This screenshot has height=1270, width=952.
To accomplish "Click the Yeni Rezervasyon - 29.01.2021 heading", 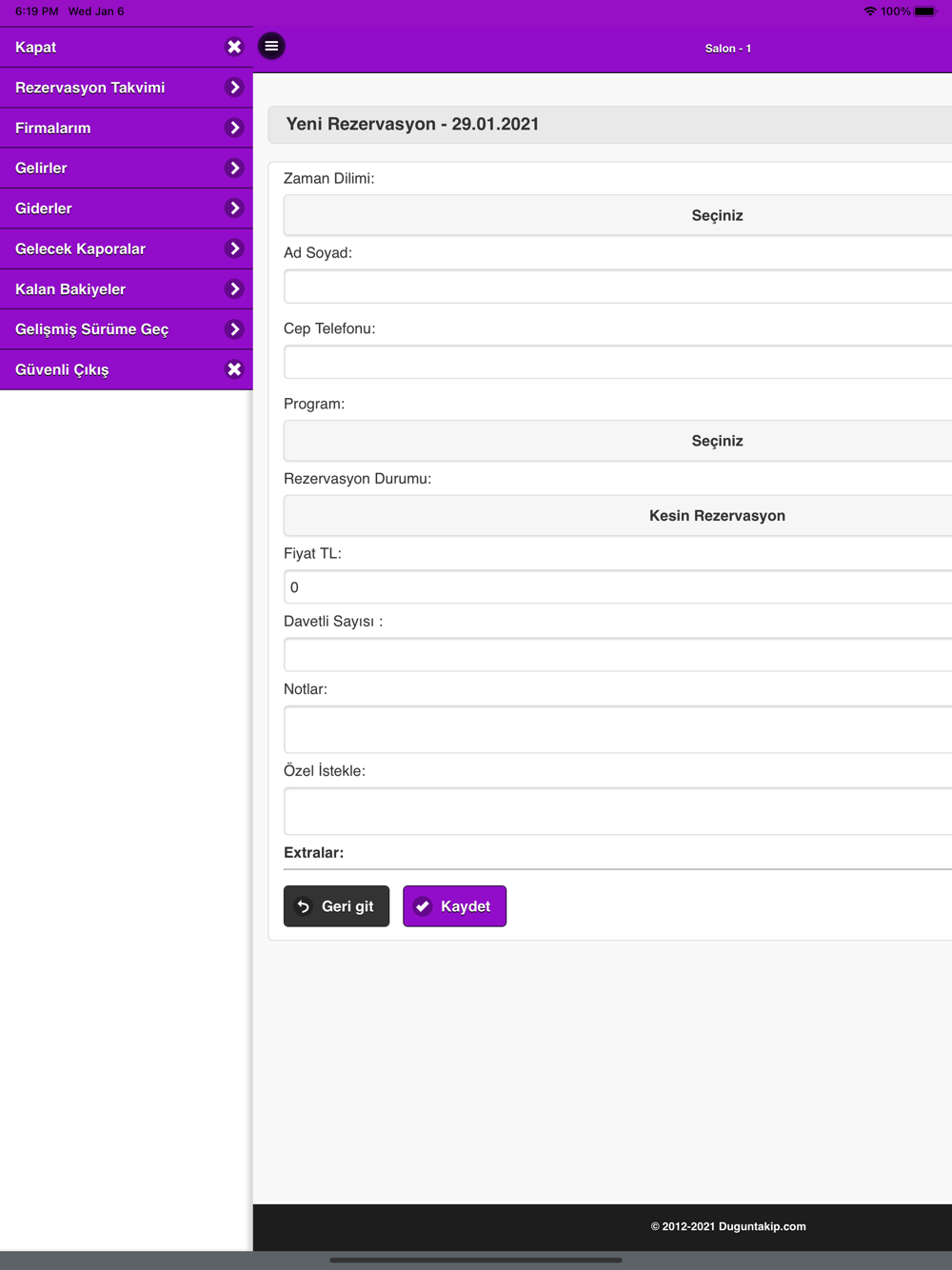I will (412, 124).
